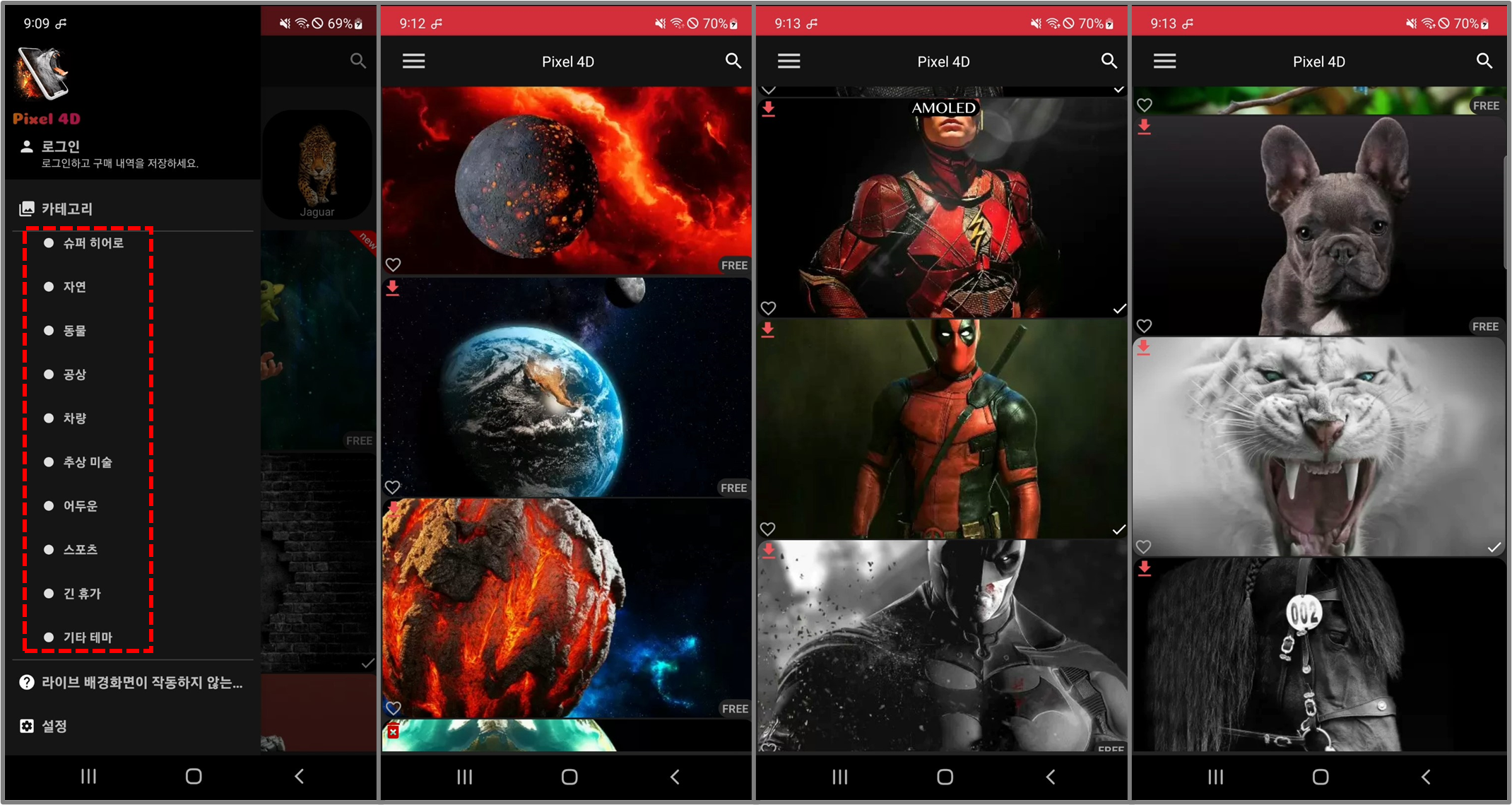Viewport: 1512px width, 805px height.
Task: Tap search icon on the superheroes screen
Action: click(x=1109, y=61)
